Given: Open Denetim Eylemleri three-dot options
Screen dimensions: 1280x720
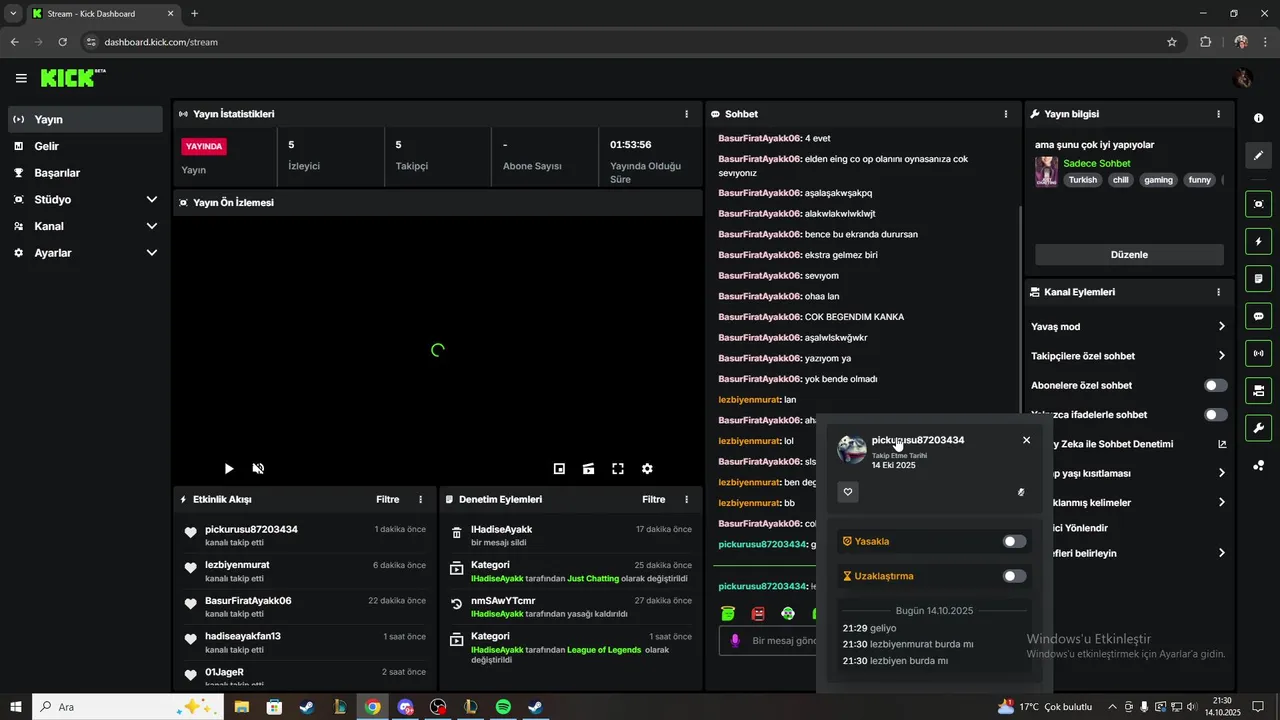Looking at the screenshot, I should coord(686,499).
